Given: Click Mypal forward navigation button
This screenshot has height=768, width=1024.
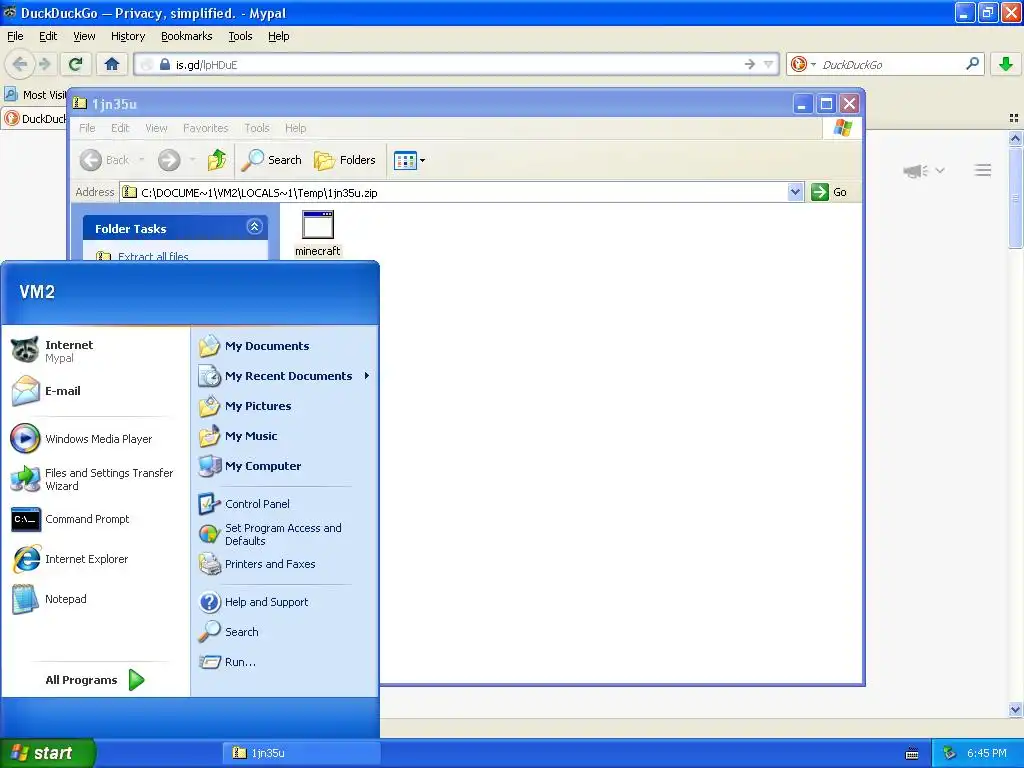Looking at the screenshot, I should (x=44, y=64).
